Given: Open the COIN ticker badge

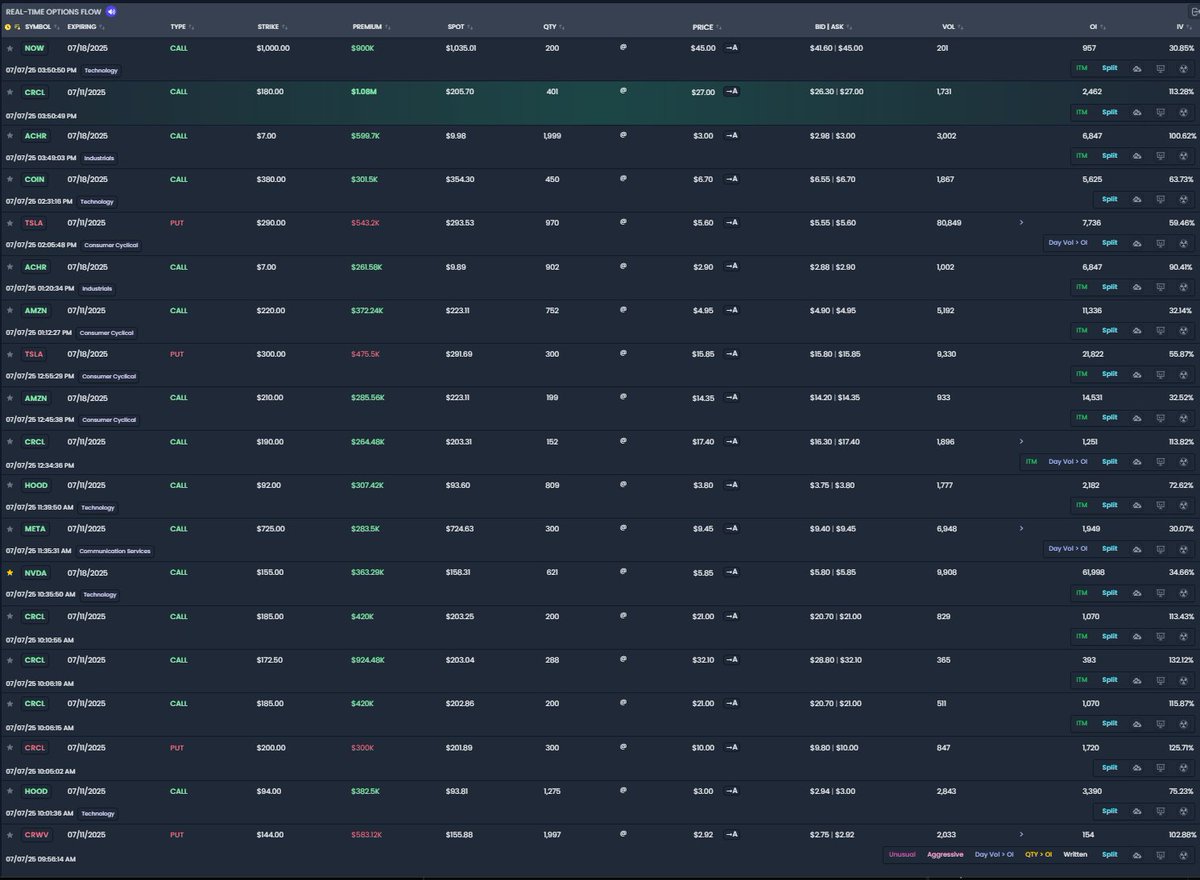Looking at the screenshot, I should 34,179.
